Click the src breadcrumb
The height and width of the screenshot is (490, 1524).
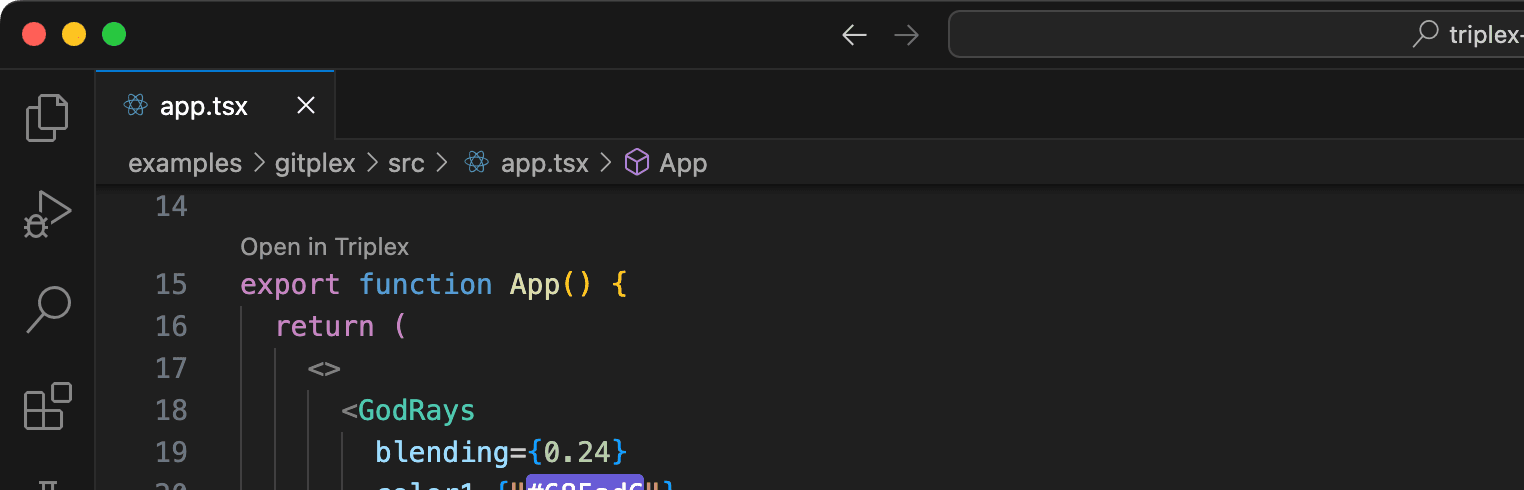(x=406, y=163)
